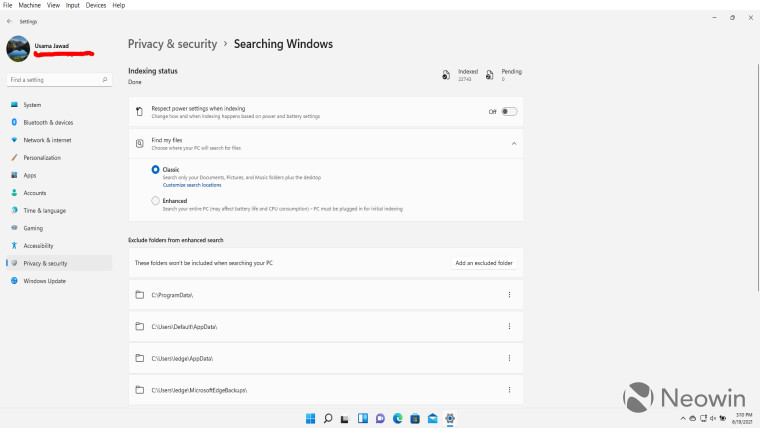The image size is (760, 428).
Task: Open Accessibility settings category
Action: pos(59,246)
